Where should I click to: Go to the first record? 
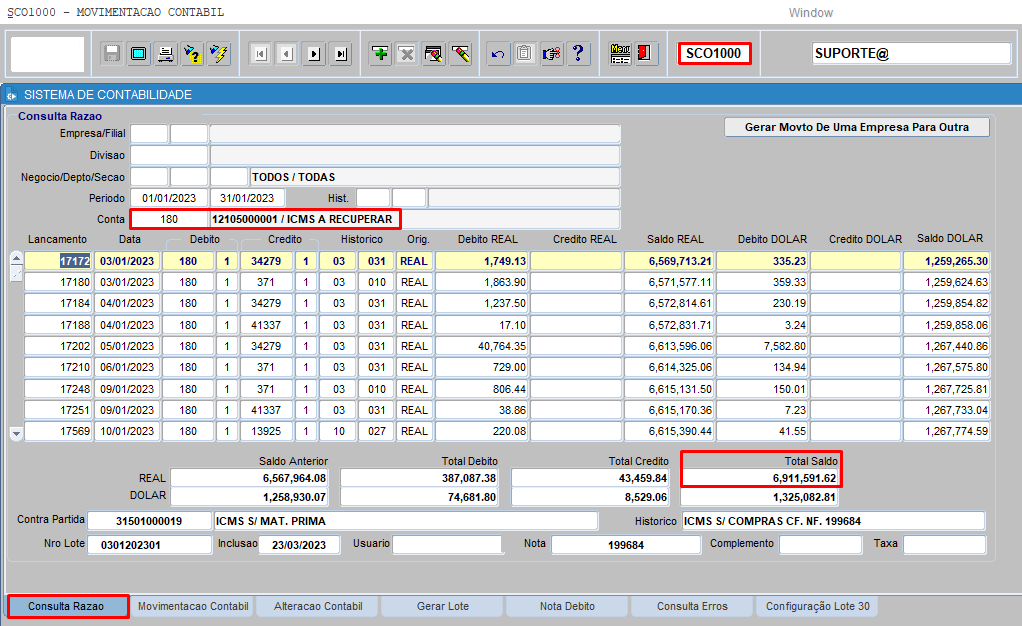pyautogui.click(x=261, y=53)
